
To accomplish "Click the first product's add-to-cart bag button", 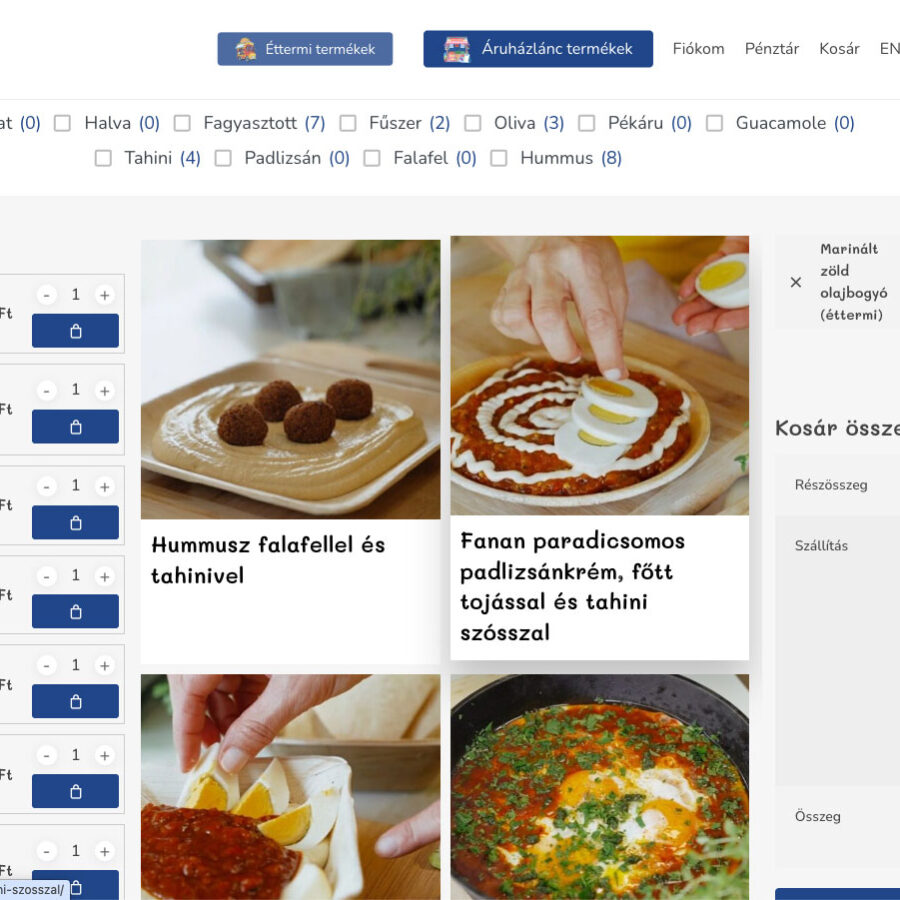I will coord(75,331).
